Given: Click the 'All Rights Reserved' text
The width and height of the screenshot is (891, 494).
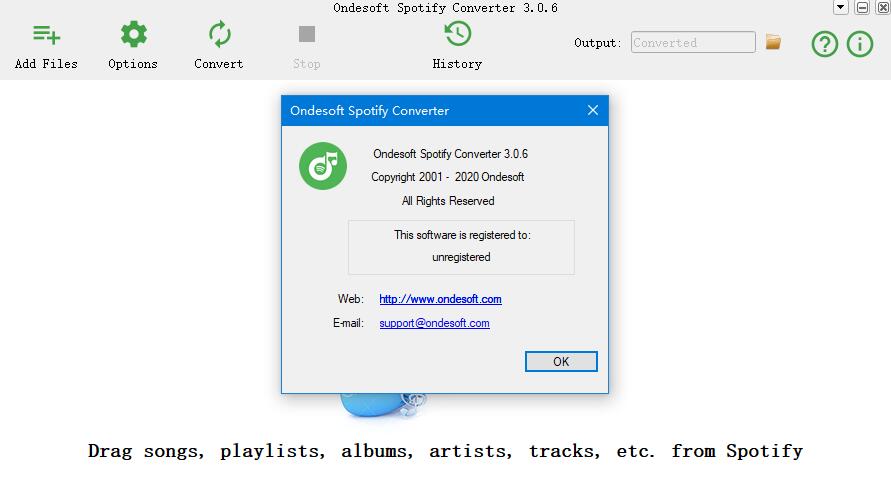Looking at the screenshot, I should tap(448, 201).
